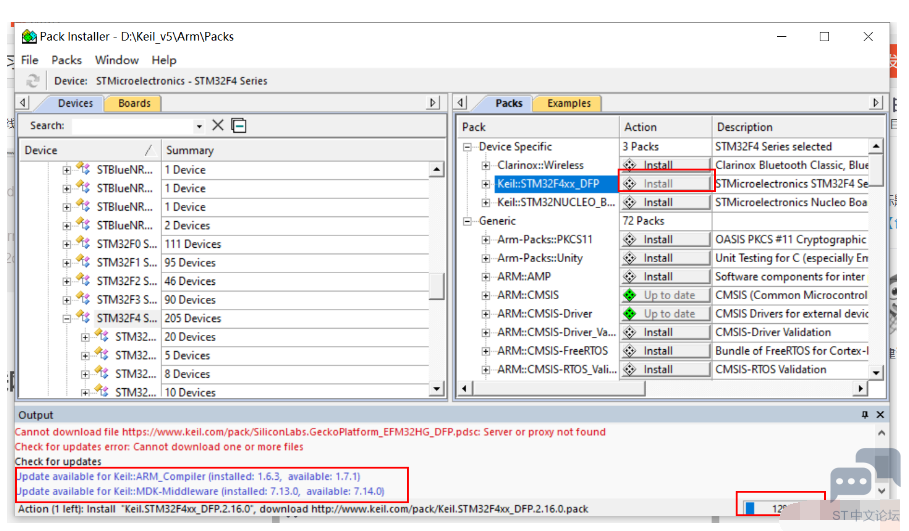Expand the STM32F3 Series device node
The height and width of the screenshot is (531, 909).
click(x=67, y=300)
